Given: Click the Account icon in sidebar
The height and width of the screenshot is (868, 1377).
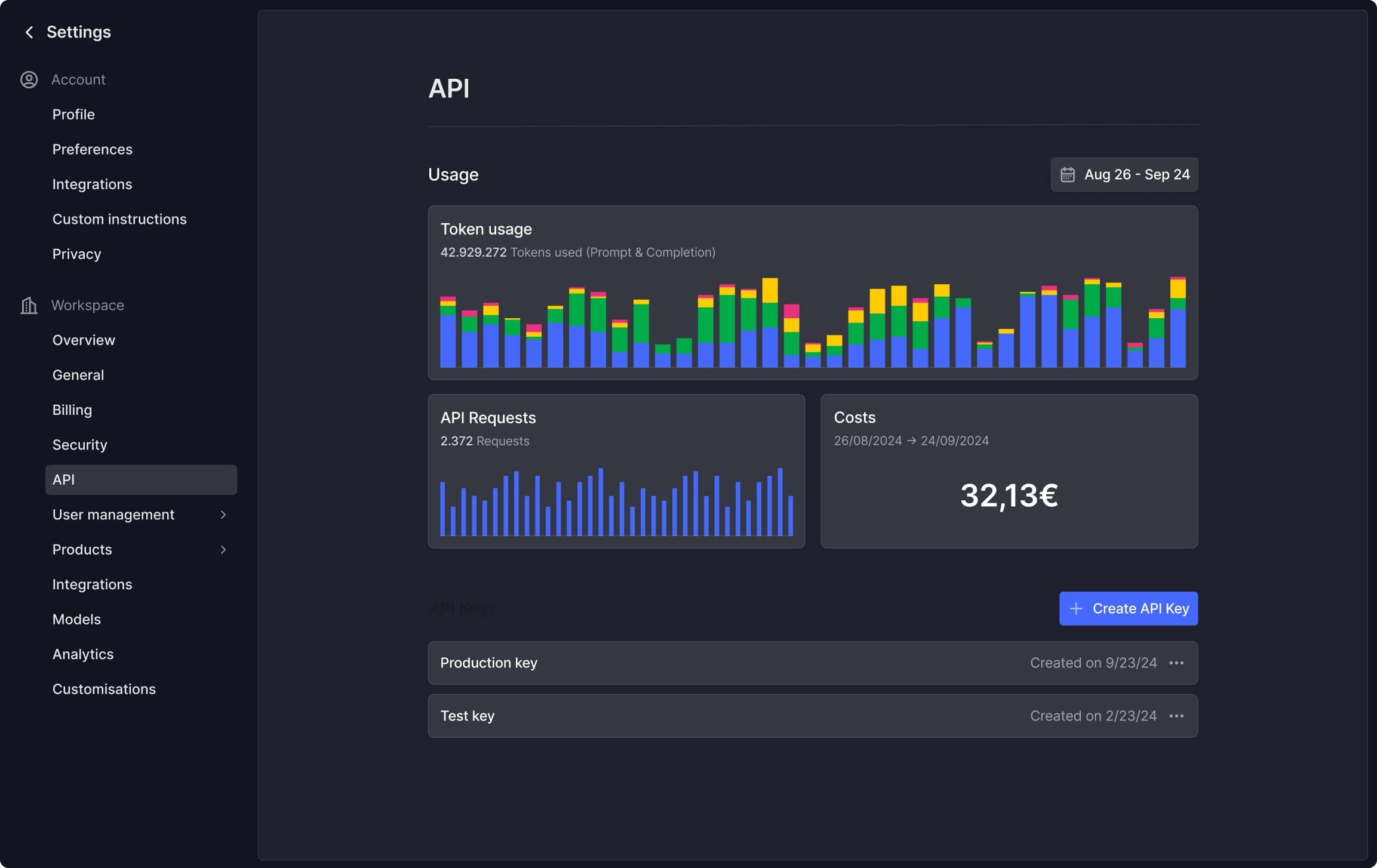Looking at the screenshot, I should [x=29, y=78].
